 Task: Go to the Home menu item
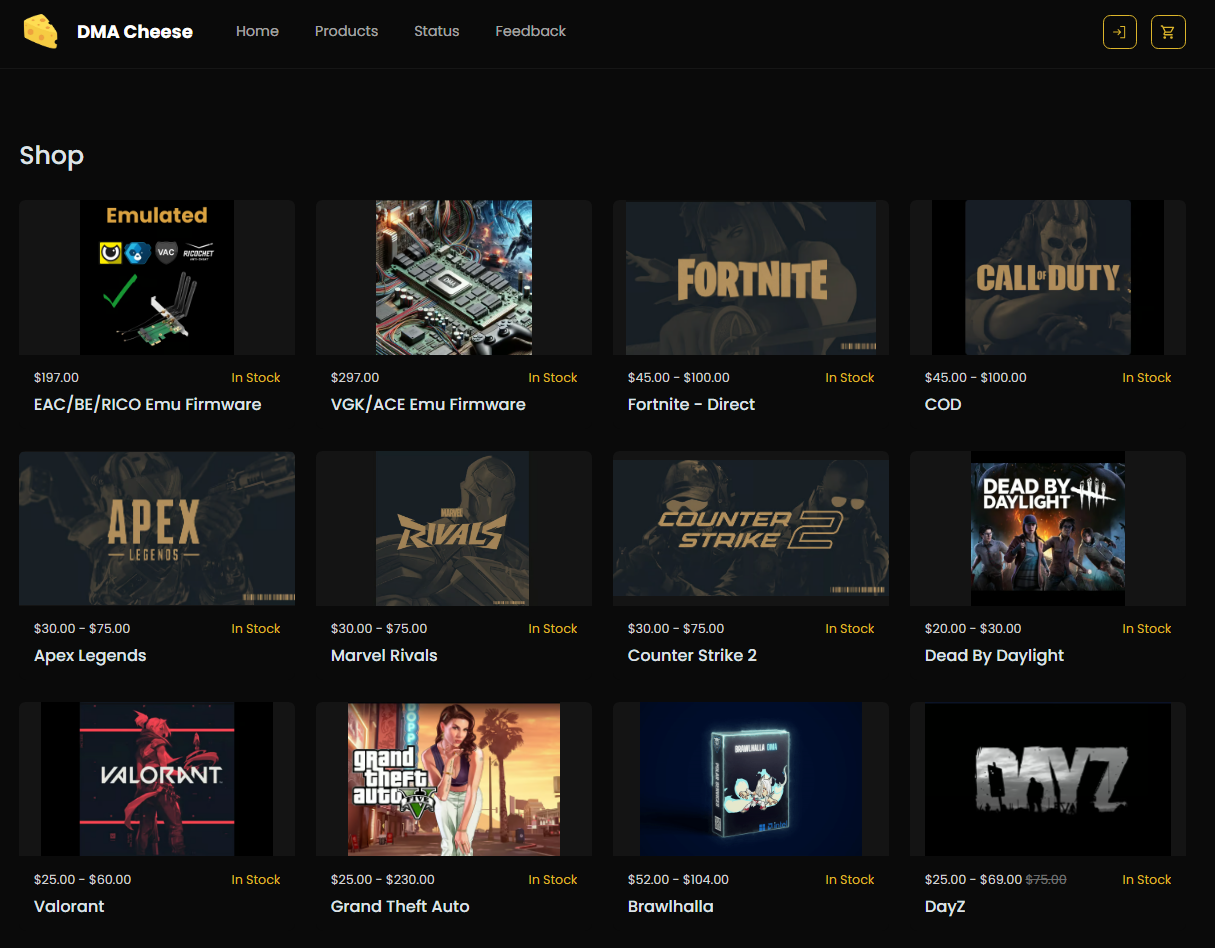(257, 31)
